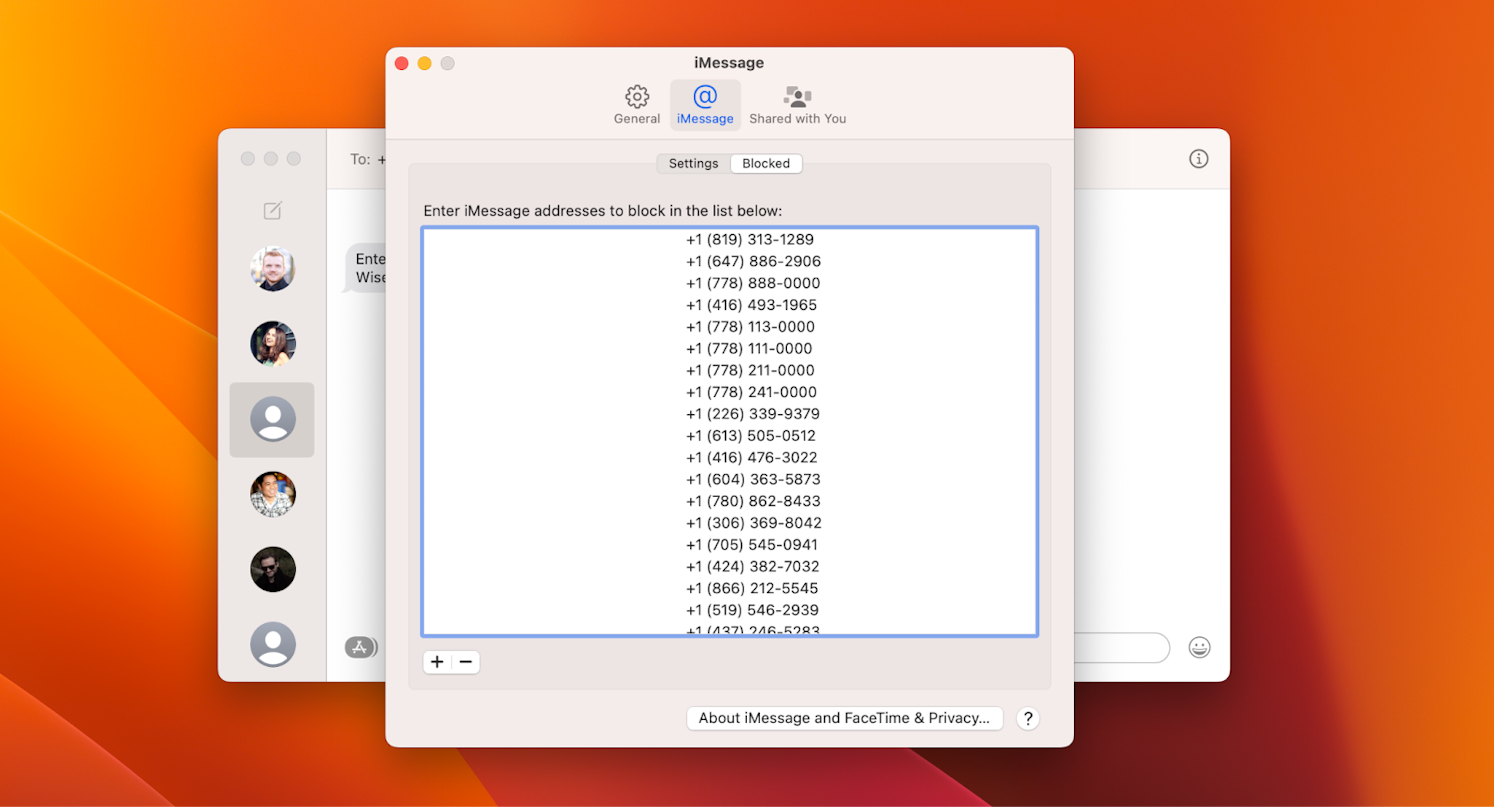
Task: Open the Shared with You pane
Action: point(797,104)
